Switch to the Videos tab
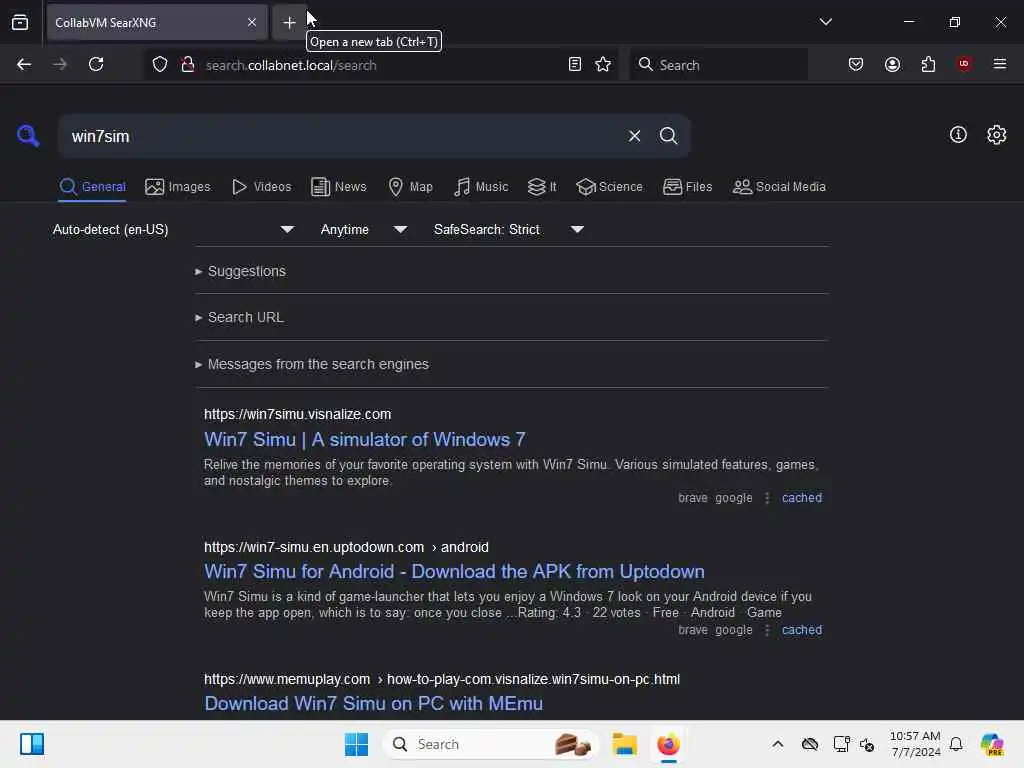 (x=261, y=187)
